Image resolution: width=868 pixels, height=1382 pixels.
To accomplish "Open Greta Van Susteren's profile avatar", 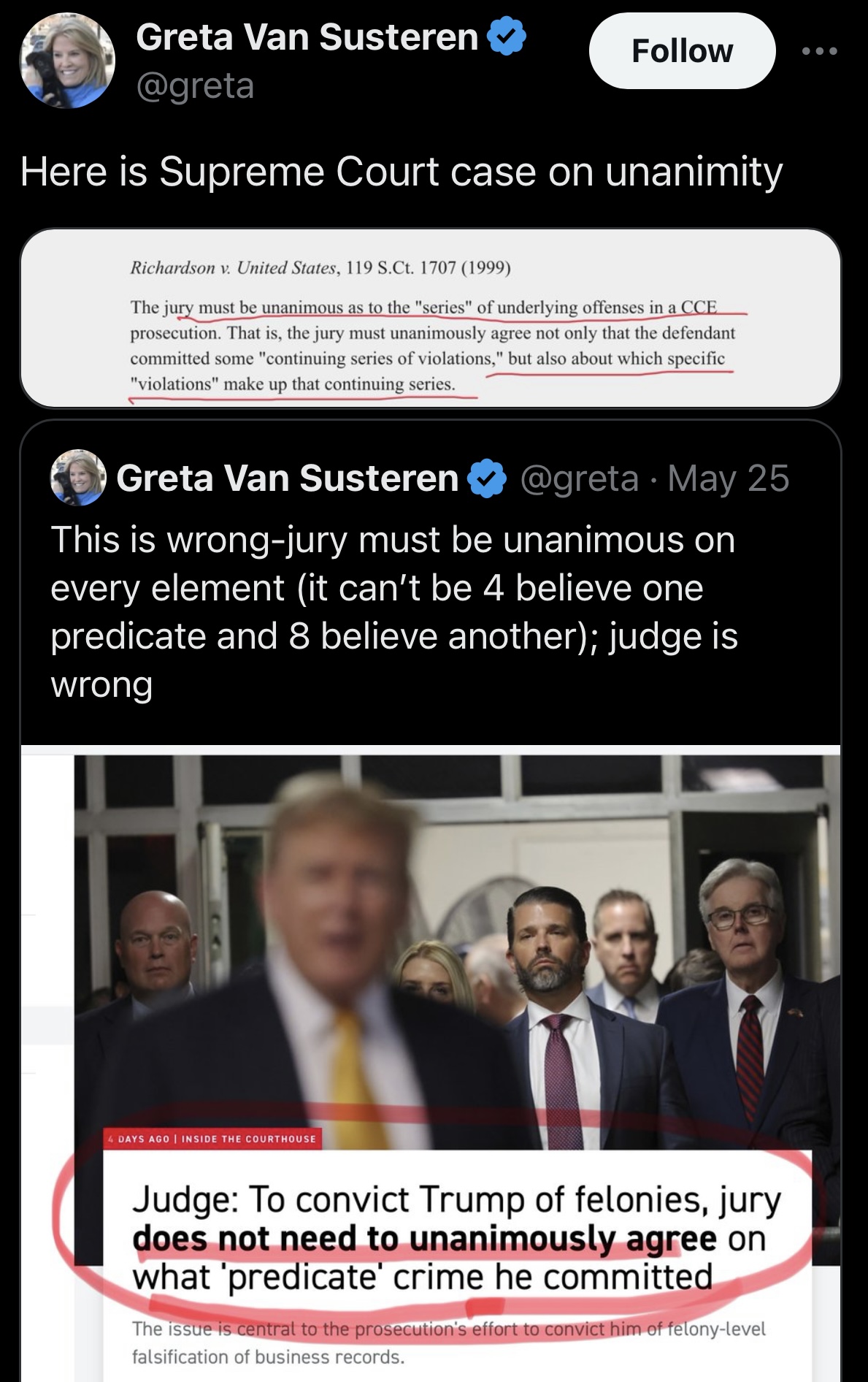I will click(x=67, y=61).
